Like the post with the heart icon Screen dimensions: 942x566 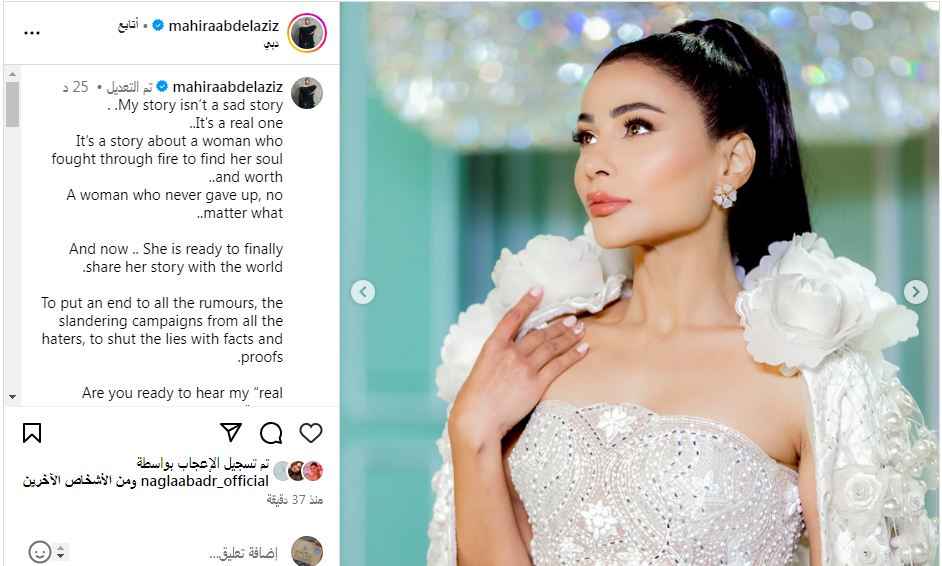(x=311, y=433)
